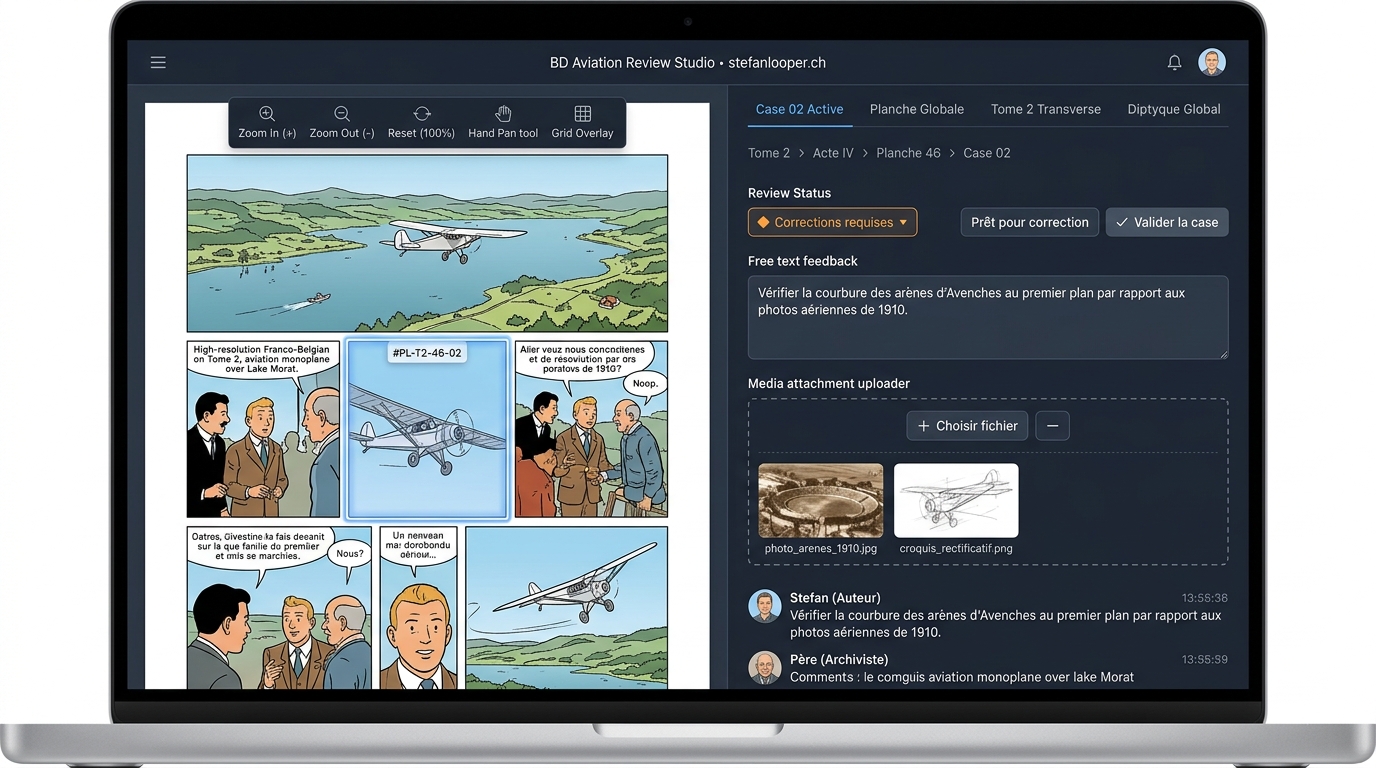Click the Zoom In (+) tool

[267, 122]
